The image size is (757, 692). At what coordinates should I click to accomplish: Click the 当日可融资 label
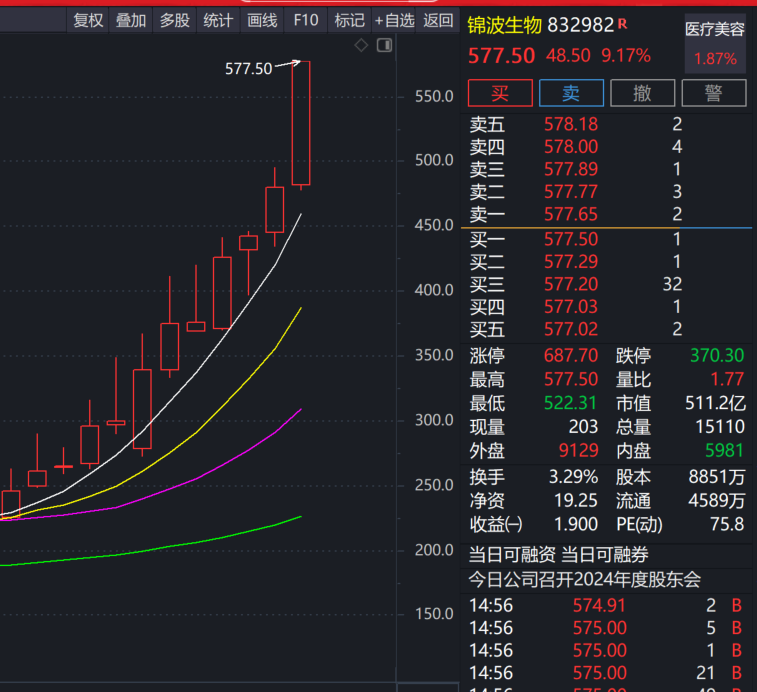point(512,555)
